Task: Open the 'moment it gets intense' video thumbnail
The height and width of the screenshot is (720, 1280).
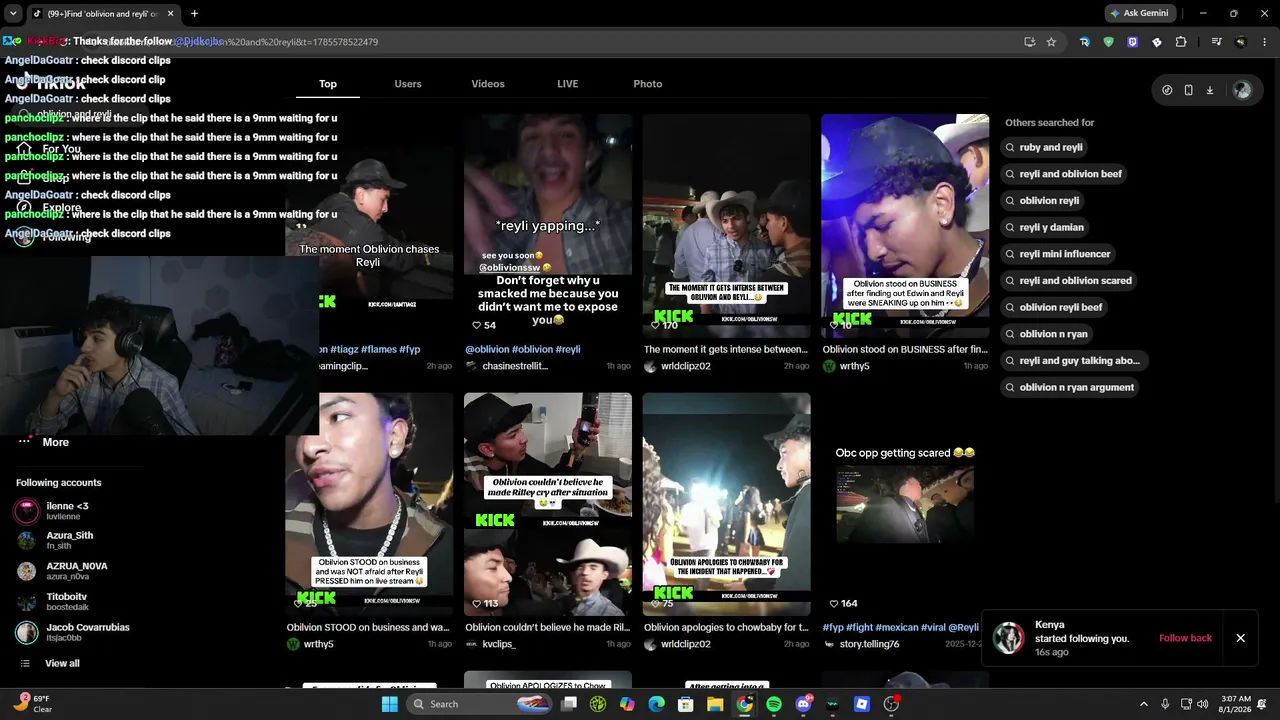Action: [727, 225]
